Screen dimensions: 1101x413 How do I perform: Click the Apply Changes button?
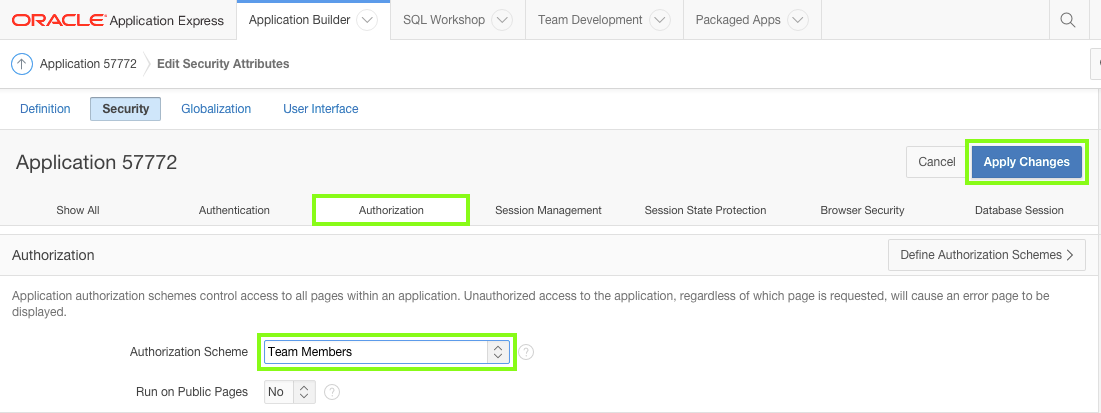point(1026,162)
